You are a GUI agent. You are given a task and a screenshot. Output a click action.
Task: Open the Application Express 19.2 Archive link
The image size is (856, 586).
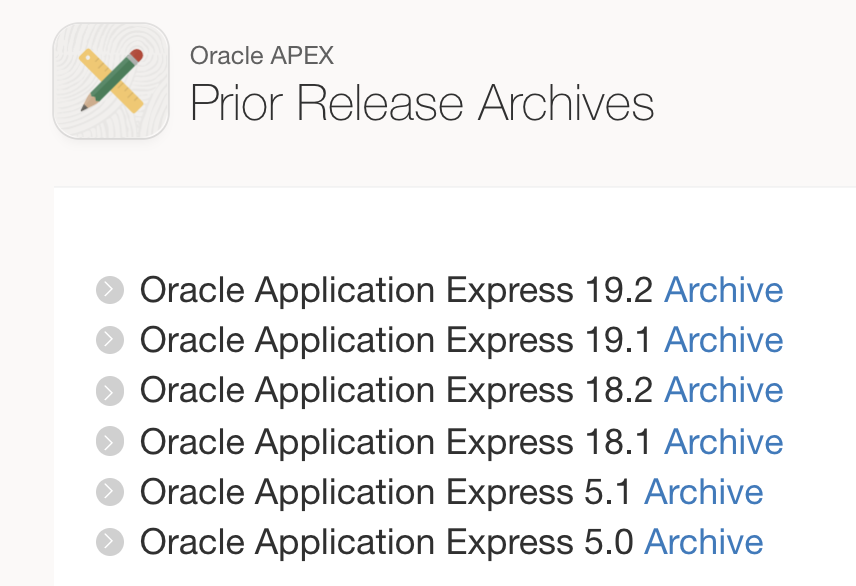click(723, 290)
